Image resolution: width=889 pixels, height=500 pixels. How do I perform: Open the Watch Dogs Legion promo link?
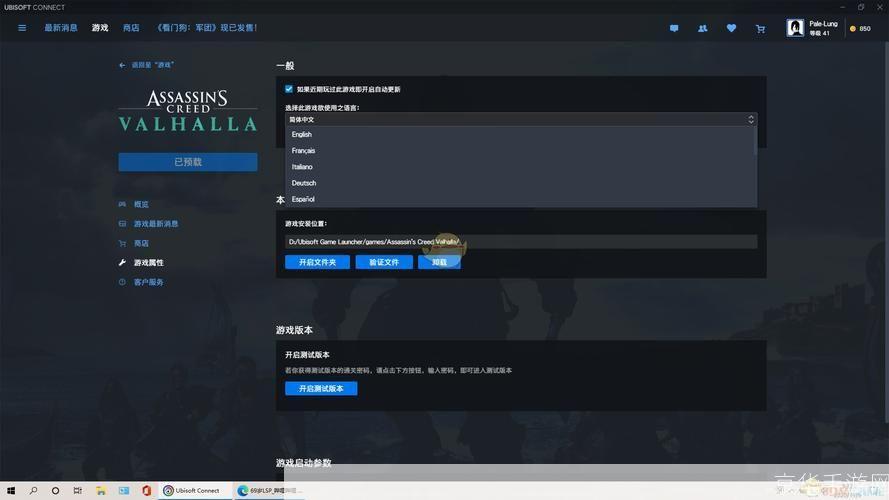[207, 28]
